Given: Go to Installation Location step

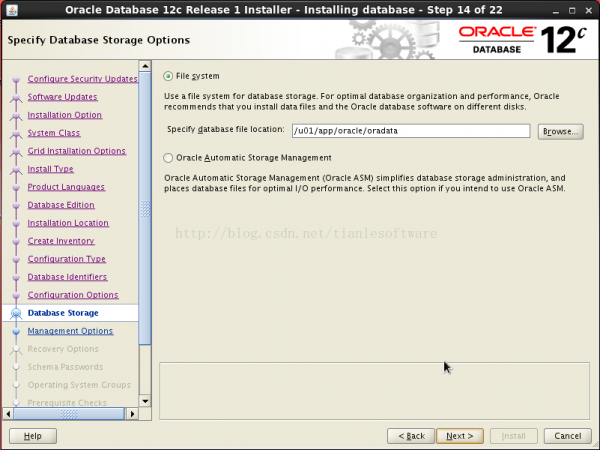Looking at the screenshot, I should click(68, 223).
